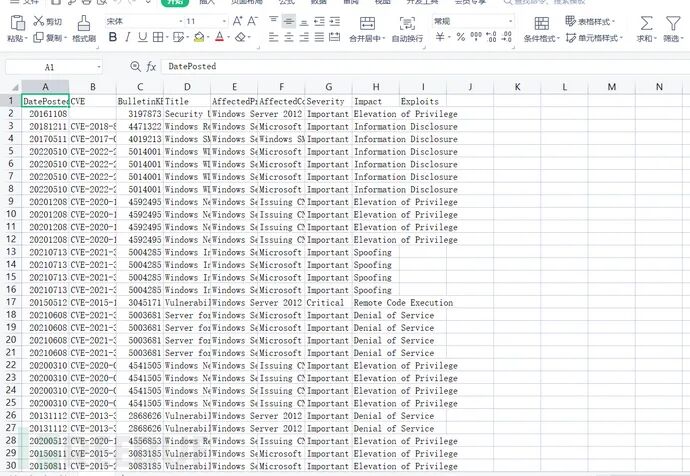Viewport: 690px width, 476px height.
Task: Click the Exploits header cell
Action: 422,101
